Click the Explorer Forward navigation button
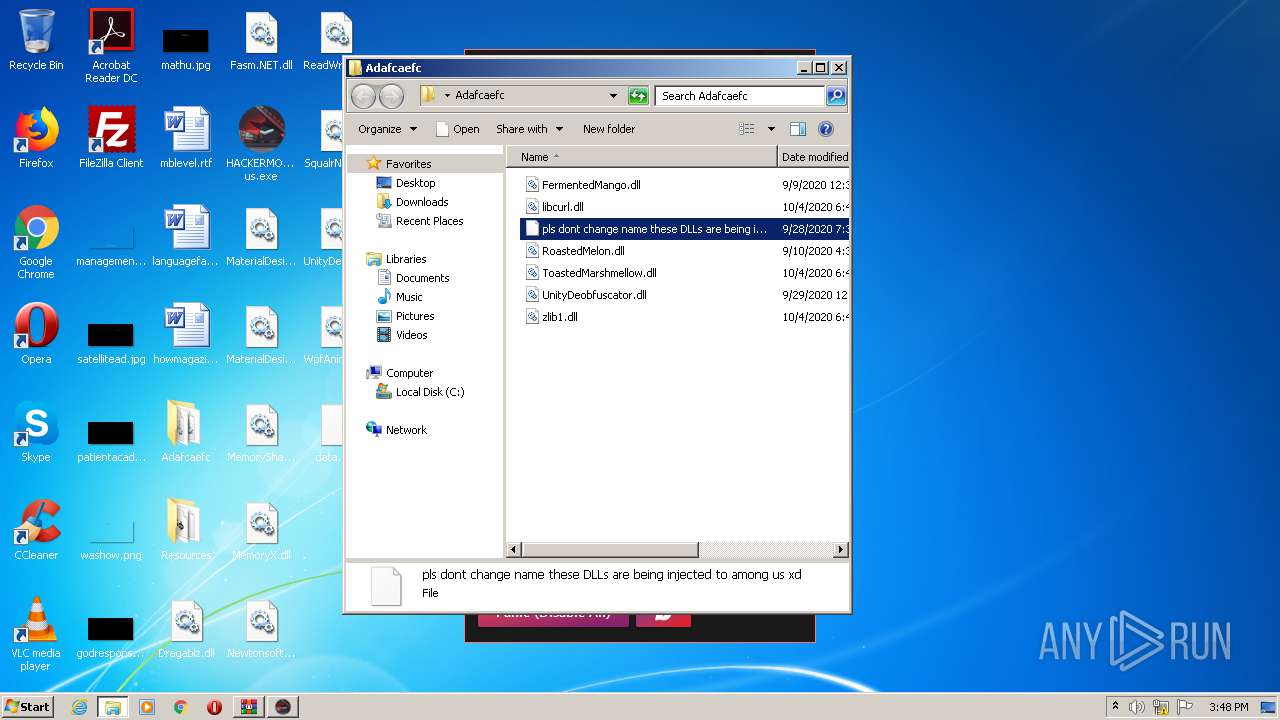The height and width of the screenshot is (720, 1280). [x=391, y=96]
